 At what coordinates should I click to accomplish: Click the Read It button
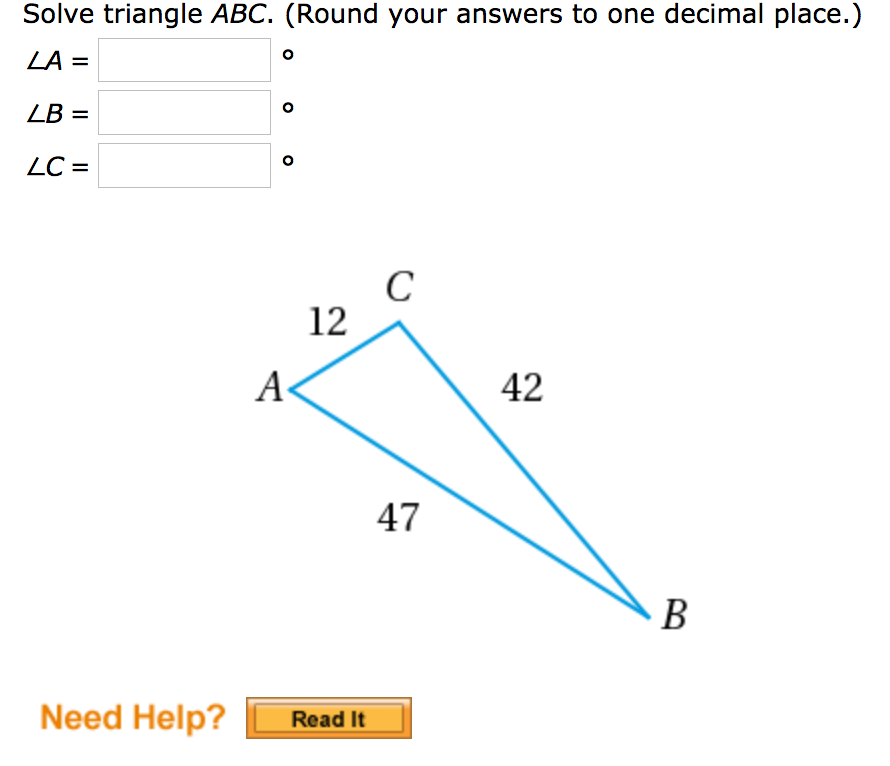click(328, 717)
